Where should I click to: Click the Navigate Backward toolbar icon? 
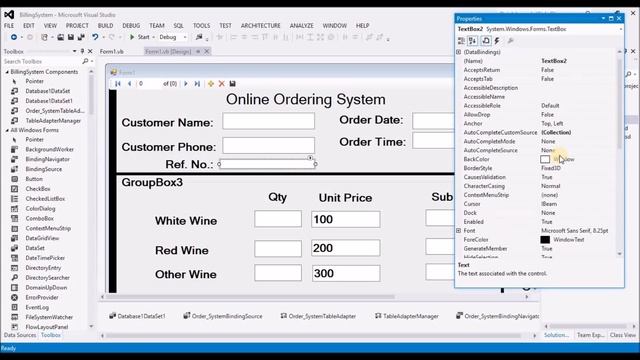13,37
